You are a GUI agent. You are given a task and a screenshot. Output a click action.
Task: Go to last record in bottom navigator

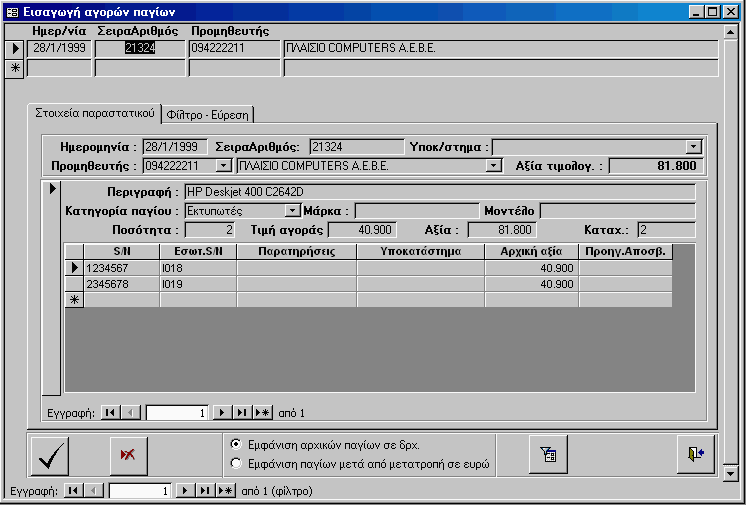(203, 491)
